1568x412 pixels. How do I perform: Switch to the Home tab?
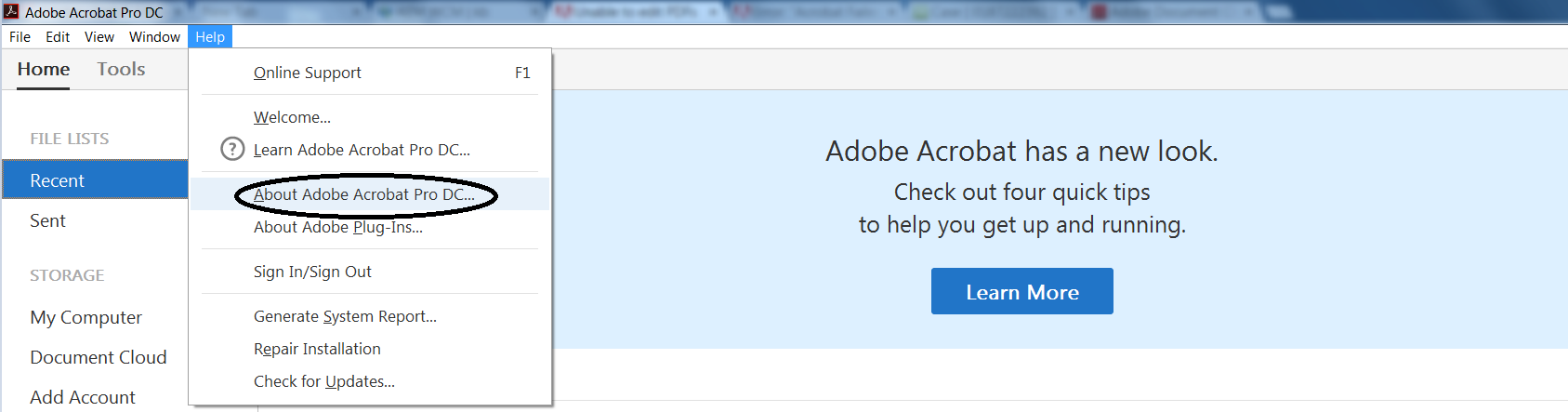44,70
